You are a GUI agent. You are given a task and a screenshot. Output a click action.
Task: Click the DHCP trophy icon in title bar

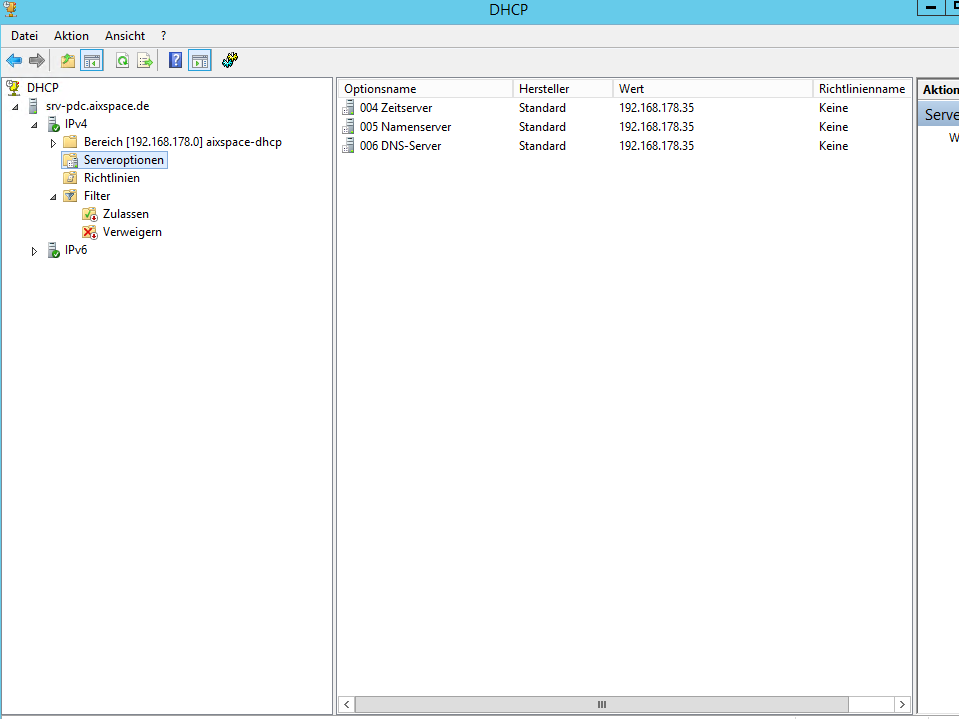click(10, 9)
